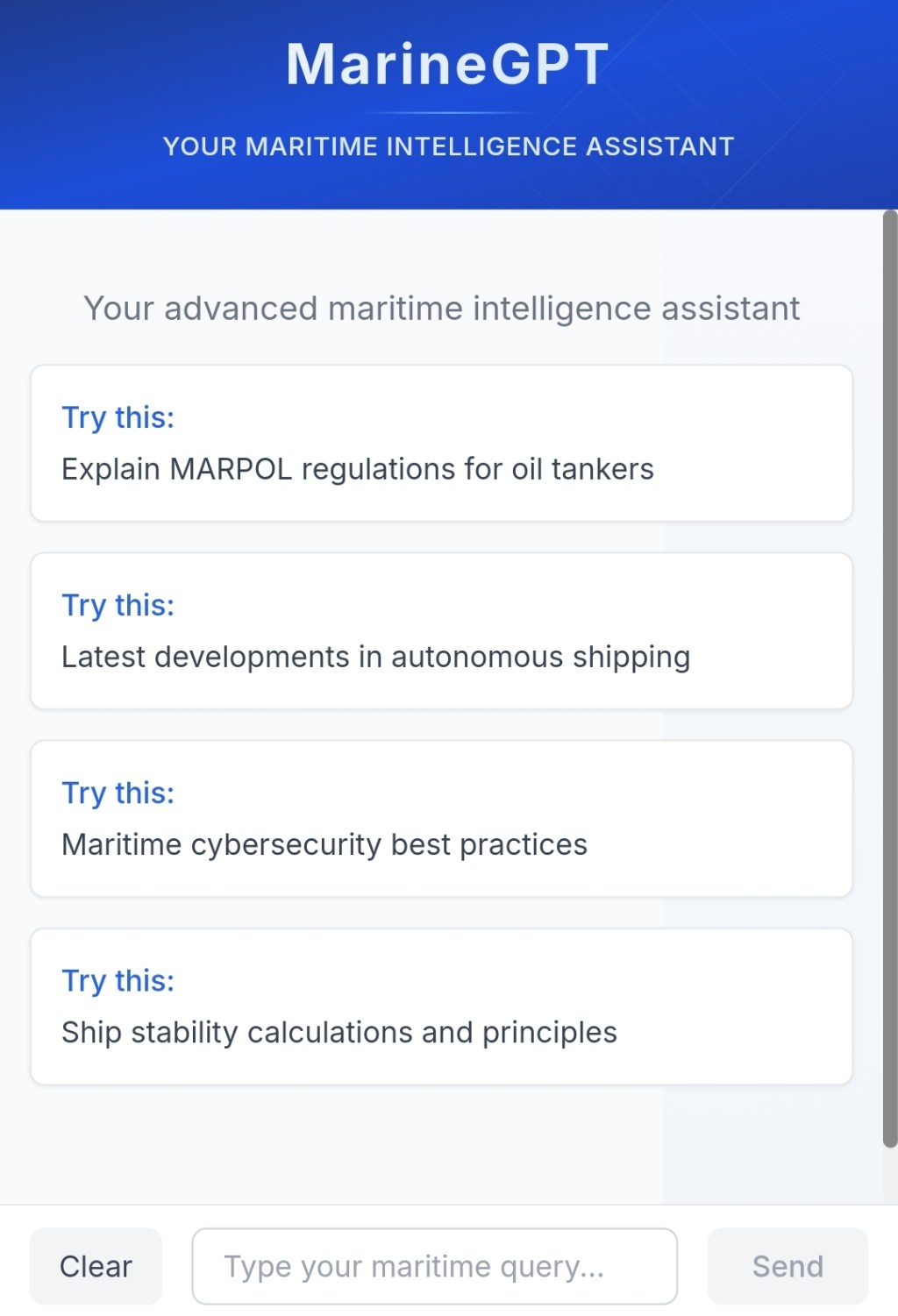Click the 'Your Maritime Intelligence Assistant' subtitle
The height and width of the screenshot is (1316, 898).
[x=448, y=146]
